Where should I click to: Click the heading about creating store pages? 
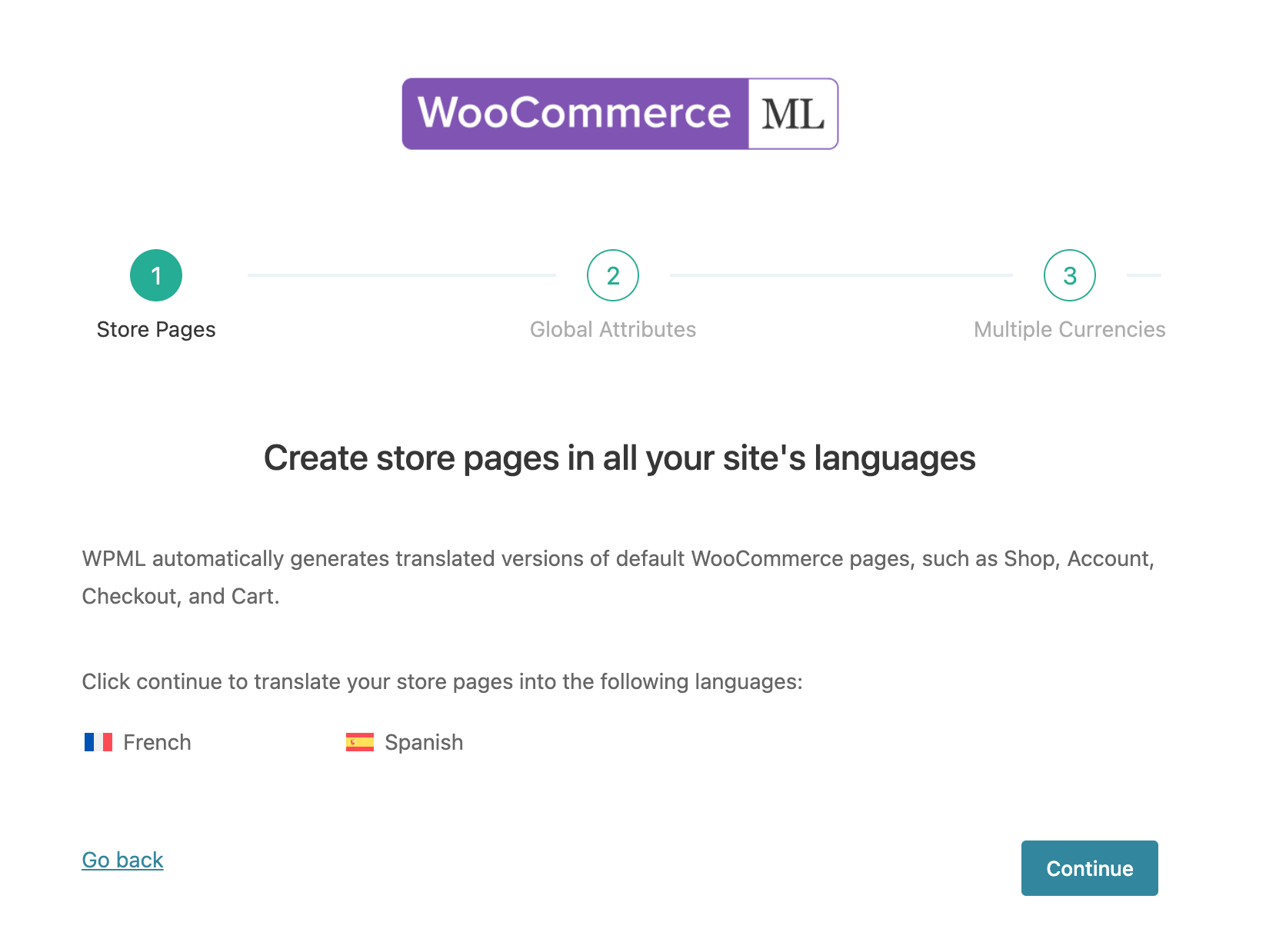(x=620, y=458)
